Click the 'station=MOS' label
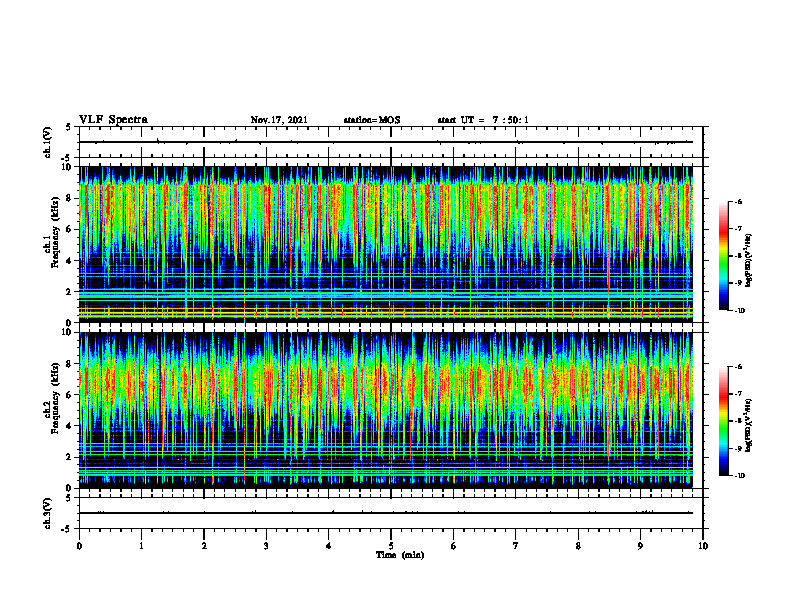Image resolution: width=792 pixels, height=612 pixels. tap(372, 120)
